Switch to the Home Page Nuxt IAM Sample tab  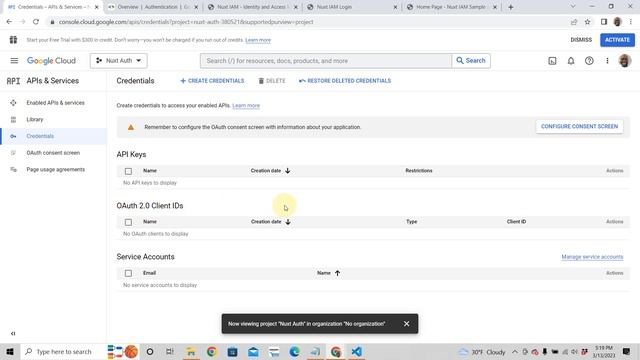pos(451,7)
